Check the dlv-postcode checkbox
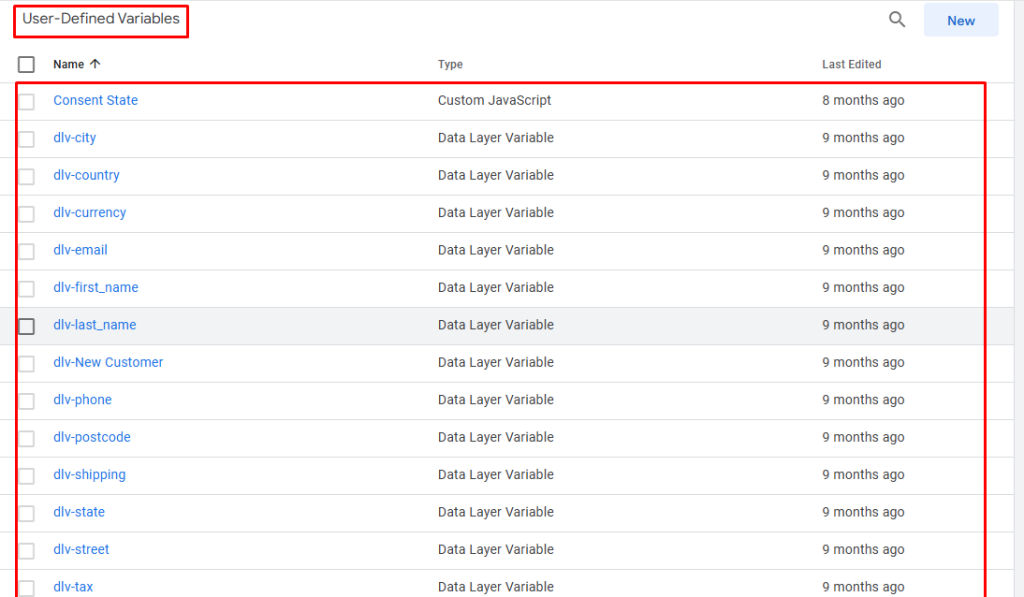The image size is (1024, 597). (x=27, y=438)
